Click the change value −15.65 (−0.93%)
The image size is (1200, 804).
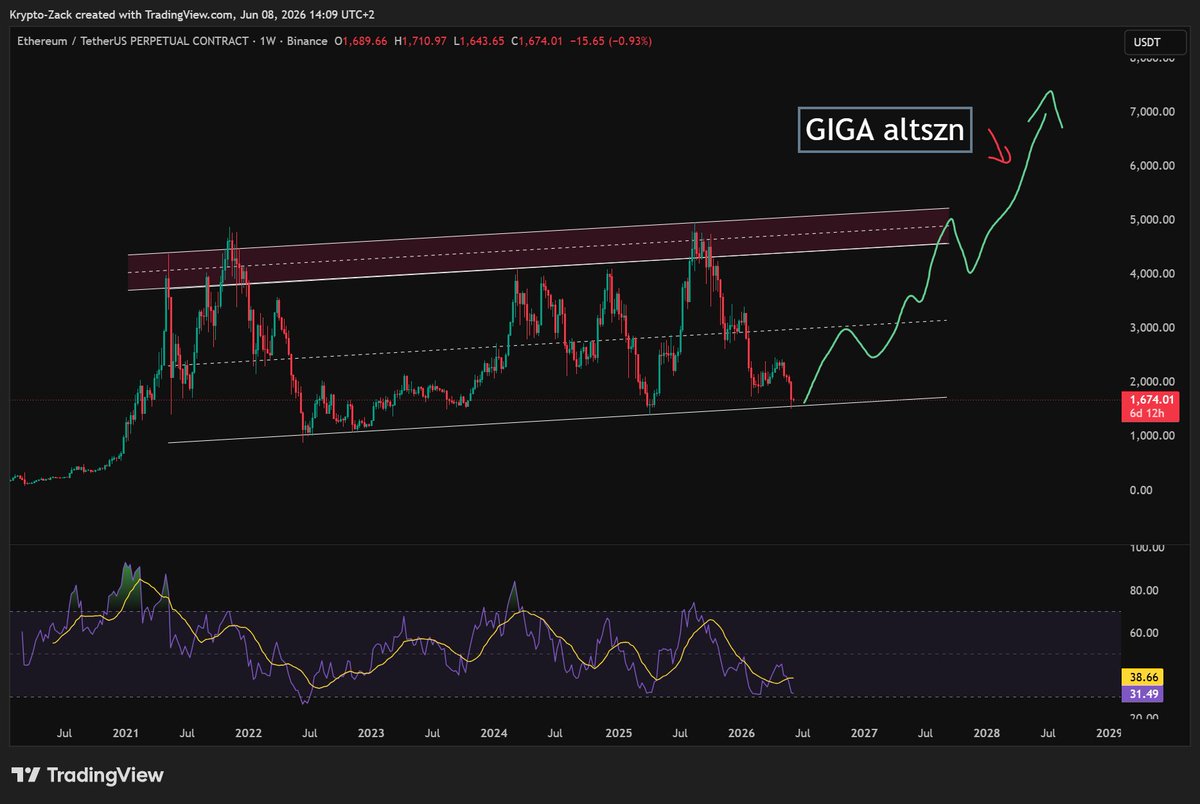[609, 41]
